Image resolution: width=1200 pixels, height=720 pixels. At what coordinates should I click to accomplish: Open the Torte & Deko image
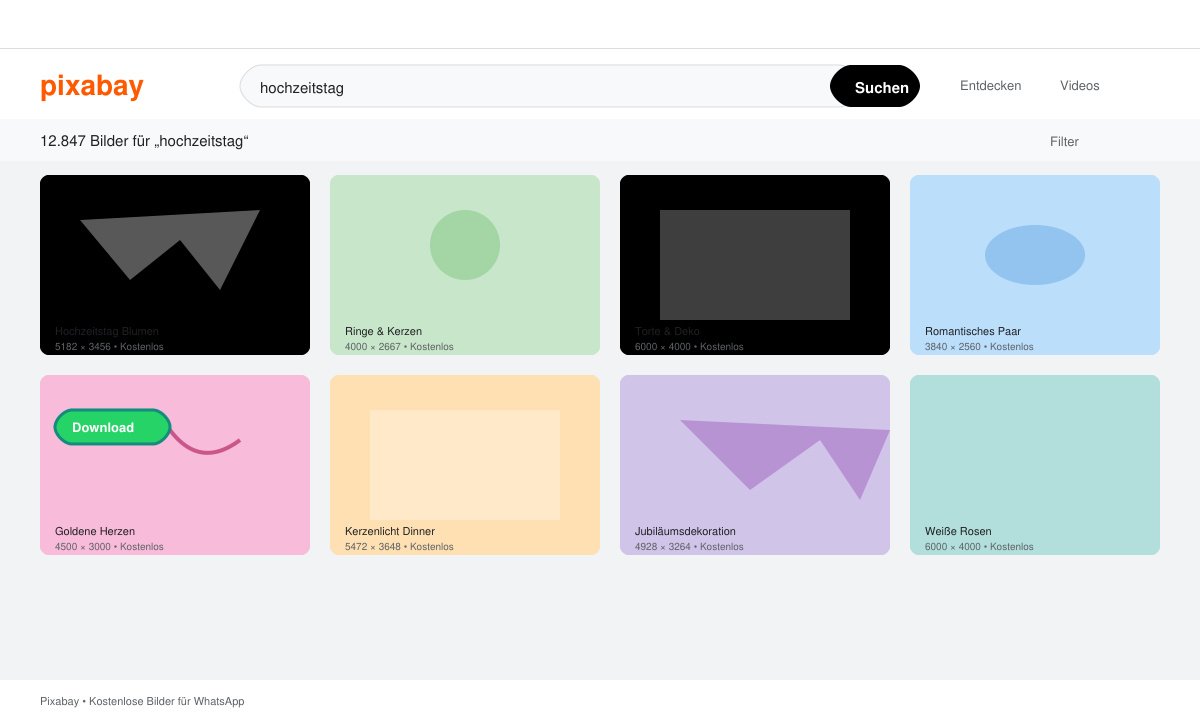pos(755,265)
